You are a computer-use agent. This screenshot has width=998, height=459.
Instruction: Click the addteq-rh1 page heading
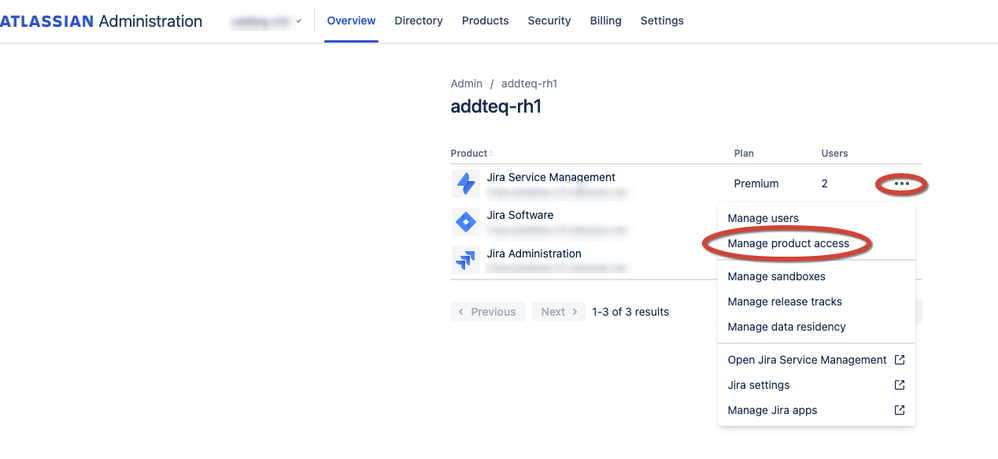click(496, 107)
